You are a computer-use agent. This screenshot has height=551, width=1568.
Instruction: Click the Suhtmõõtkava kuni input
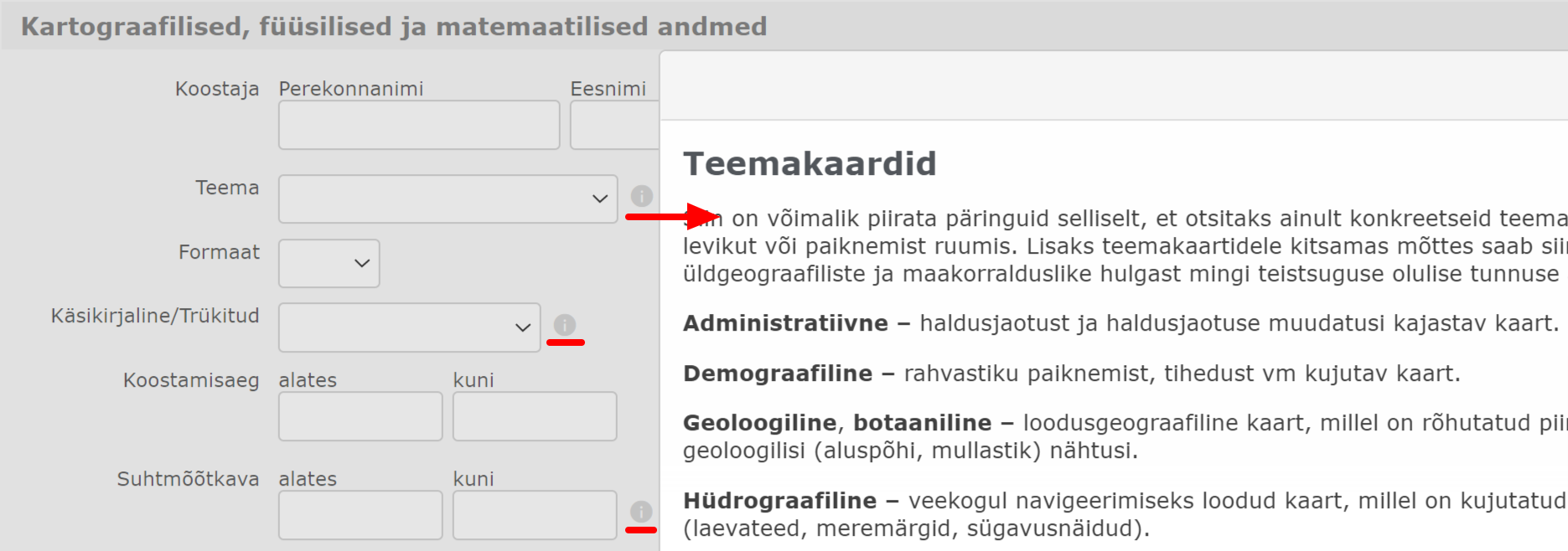click(535, 515)
